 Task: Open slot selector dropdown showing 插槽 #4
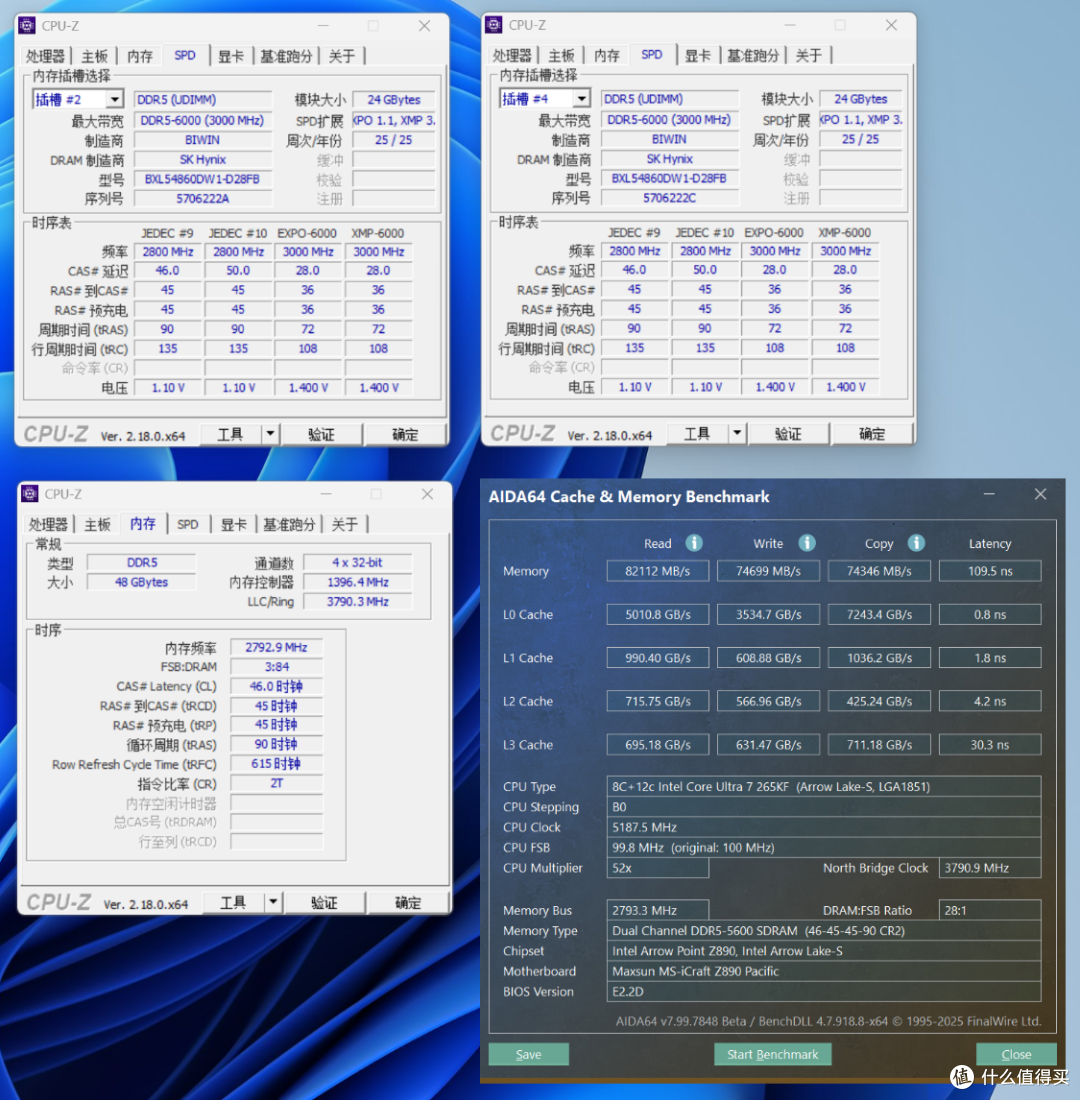[581, 99]
